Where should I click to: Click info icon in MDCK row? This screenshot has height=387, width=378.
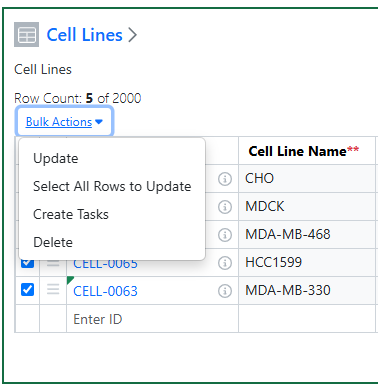[x=225, y=207]
